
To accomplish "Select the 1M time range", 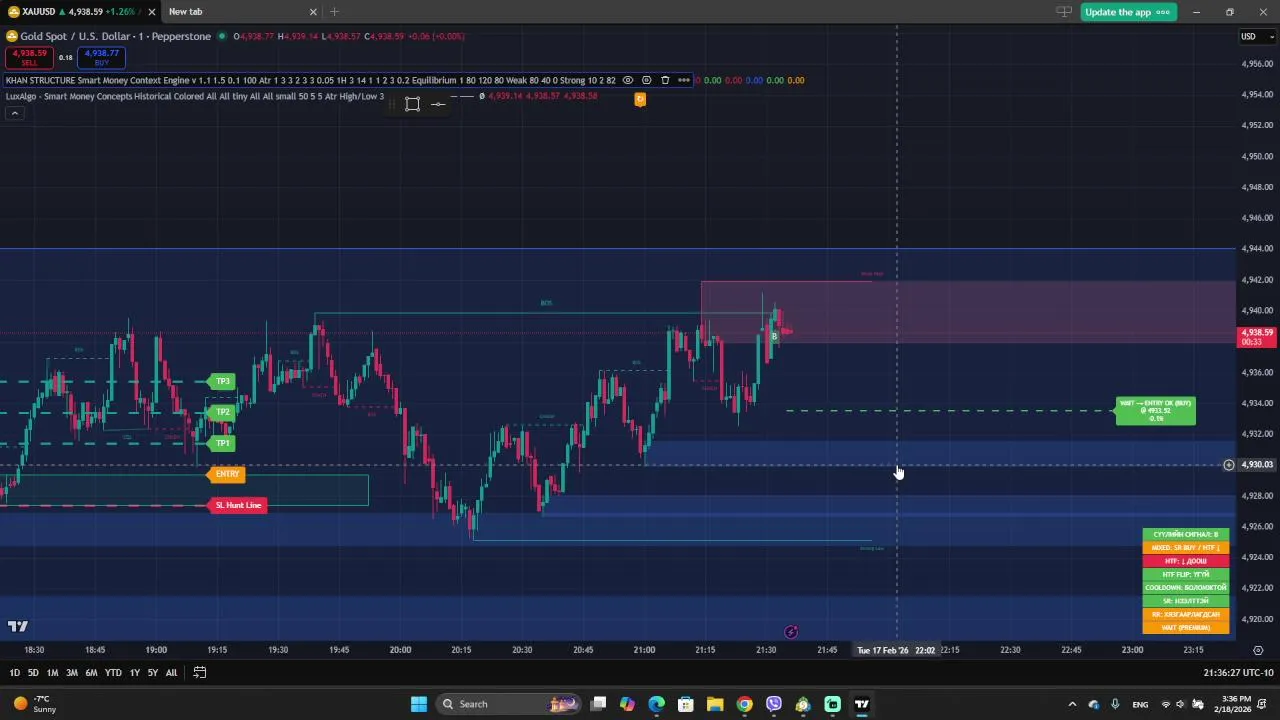I will coord(52,673).
